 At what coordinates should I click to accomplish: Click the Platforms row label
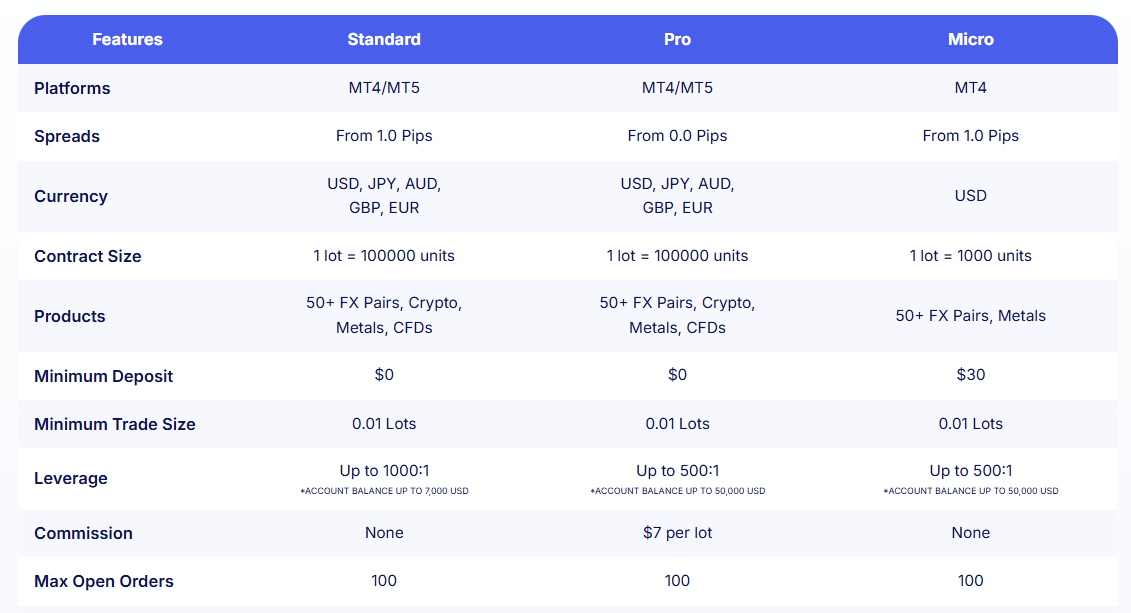72,88
